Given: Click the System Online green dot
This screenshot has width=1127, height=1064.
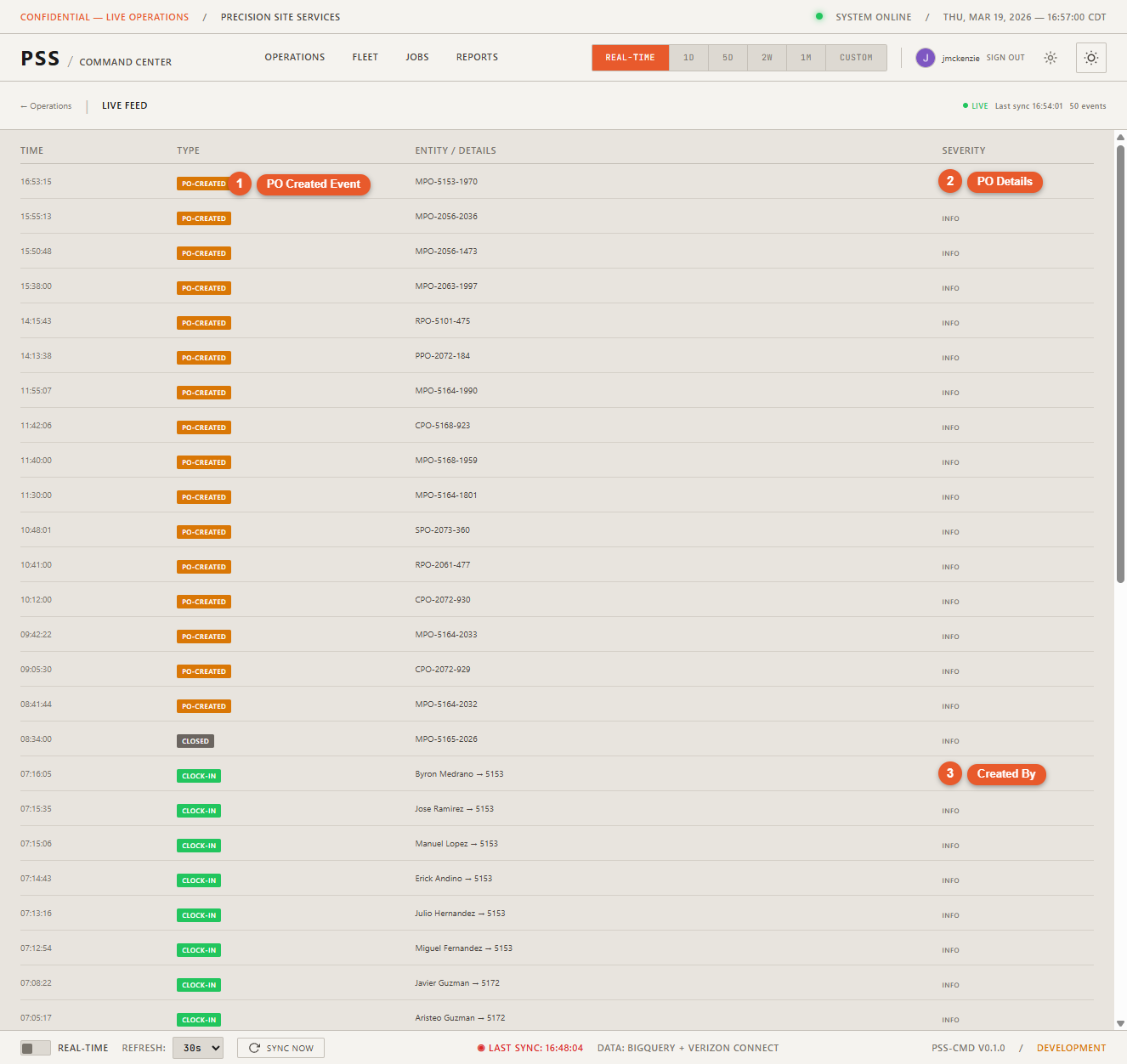Looking at the screenshot, I should (821, 17).
